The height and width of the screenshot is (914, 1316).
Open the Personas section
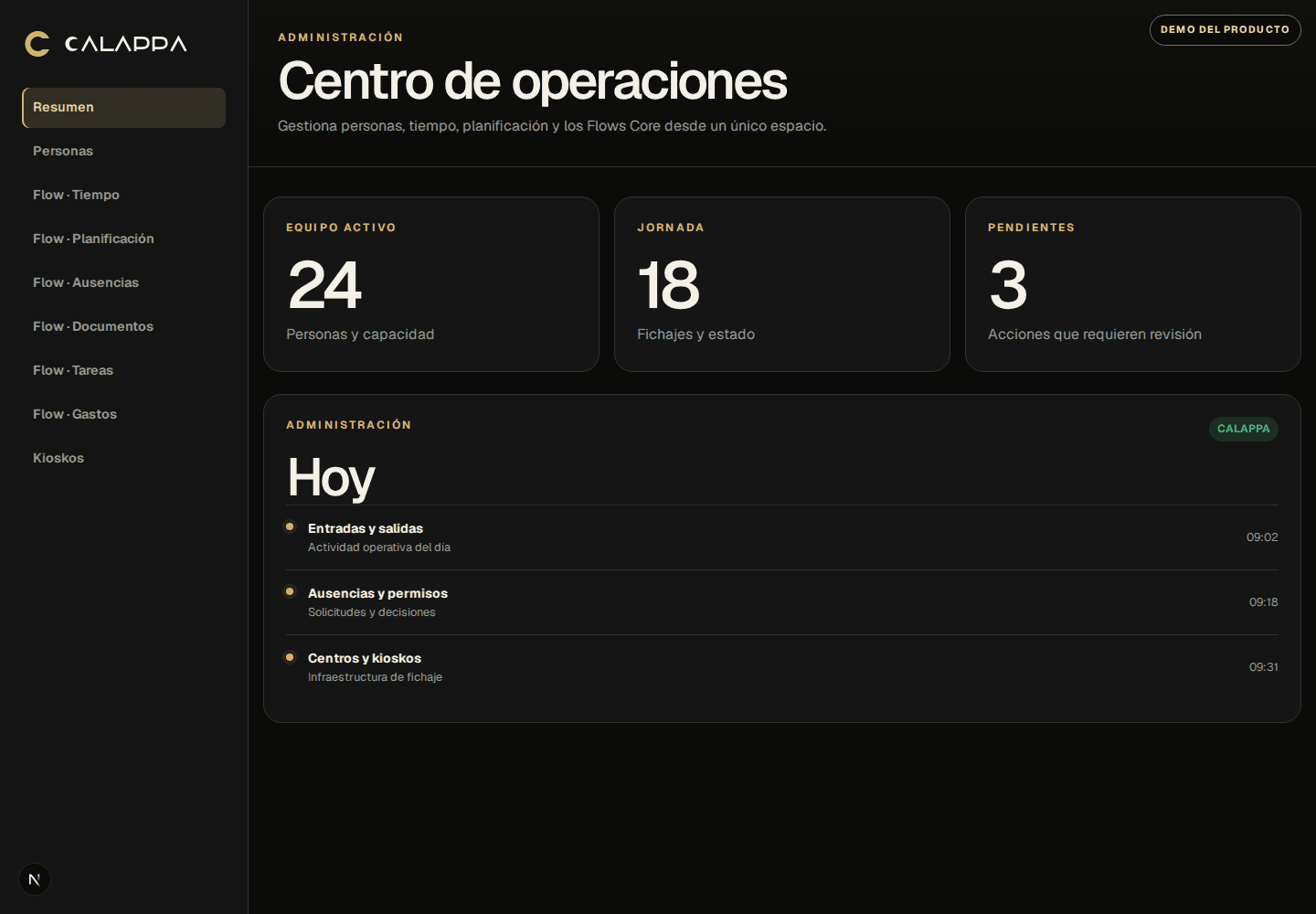pyautogui.click(x=123, y=151)
